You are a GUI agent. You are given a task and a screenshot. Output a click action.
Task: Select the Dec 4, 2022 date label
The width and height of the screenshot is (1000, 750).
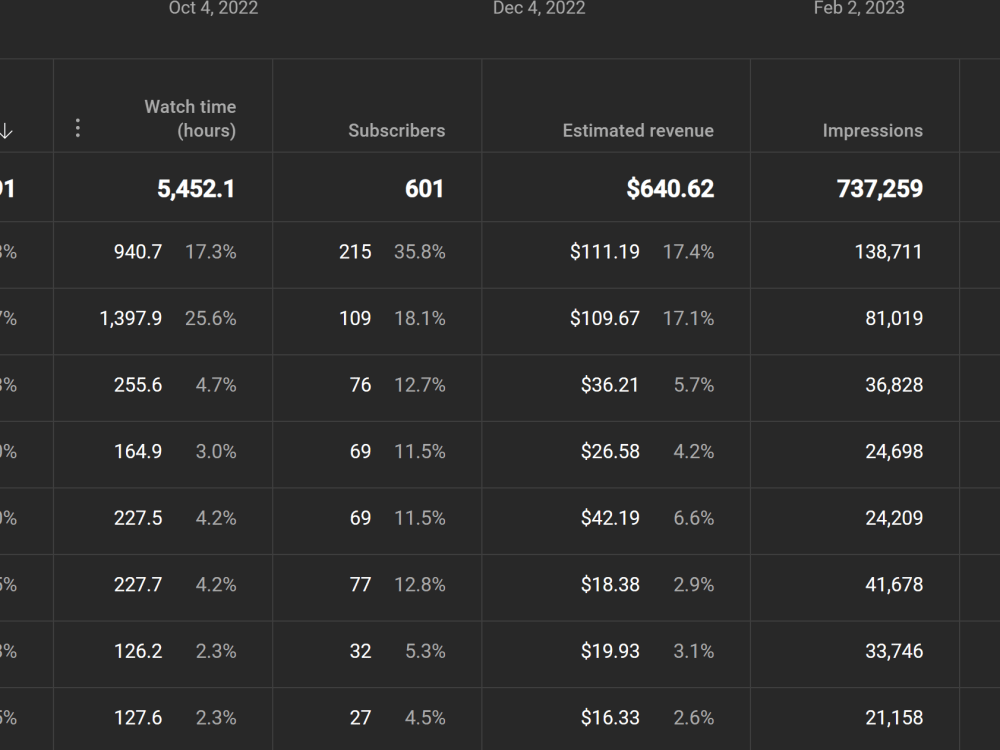coord(539,8)
